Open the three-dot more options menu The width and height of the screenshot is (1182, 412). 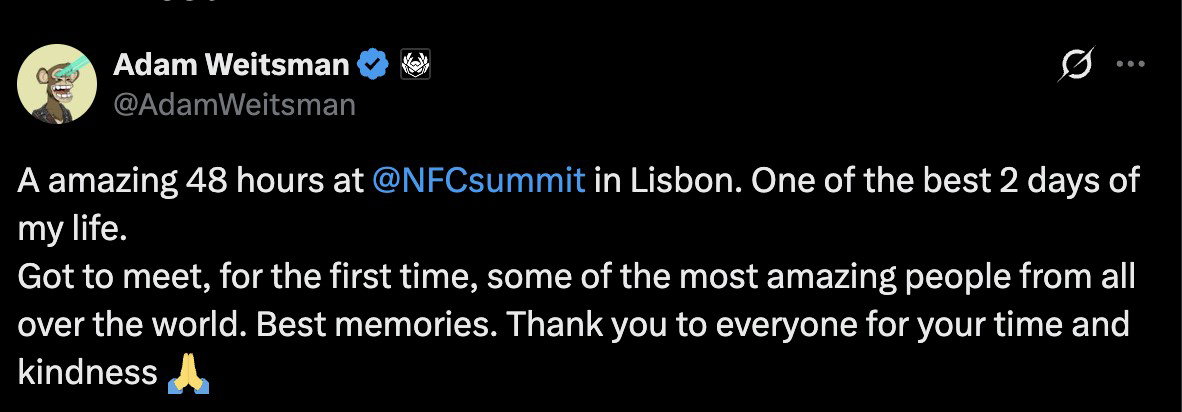pyautogui.click(x=1131, y=65)
